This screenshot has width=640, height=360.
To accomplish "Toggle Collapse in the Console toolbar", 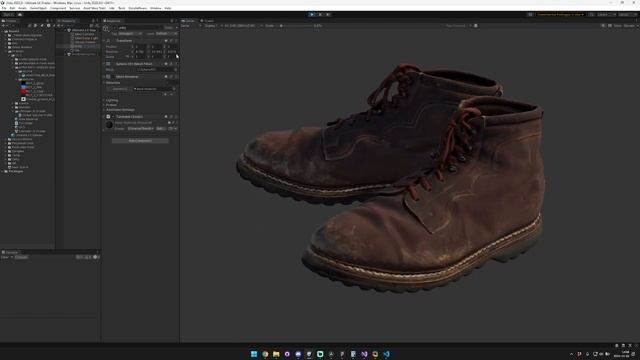I will point(22,257).
